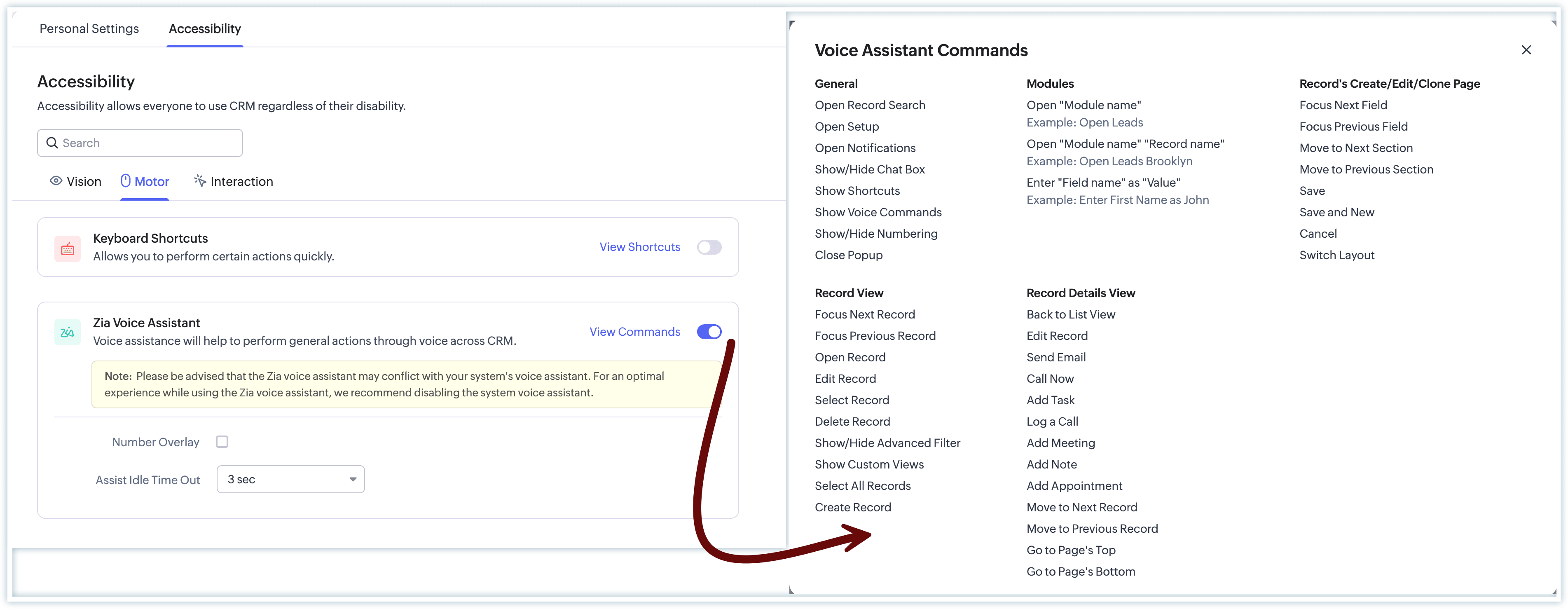Viewport: 1568px width, 609px height.
Task: Enable the Keyboard Shortcuts toggle
Action: pos(709,247)
